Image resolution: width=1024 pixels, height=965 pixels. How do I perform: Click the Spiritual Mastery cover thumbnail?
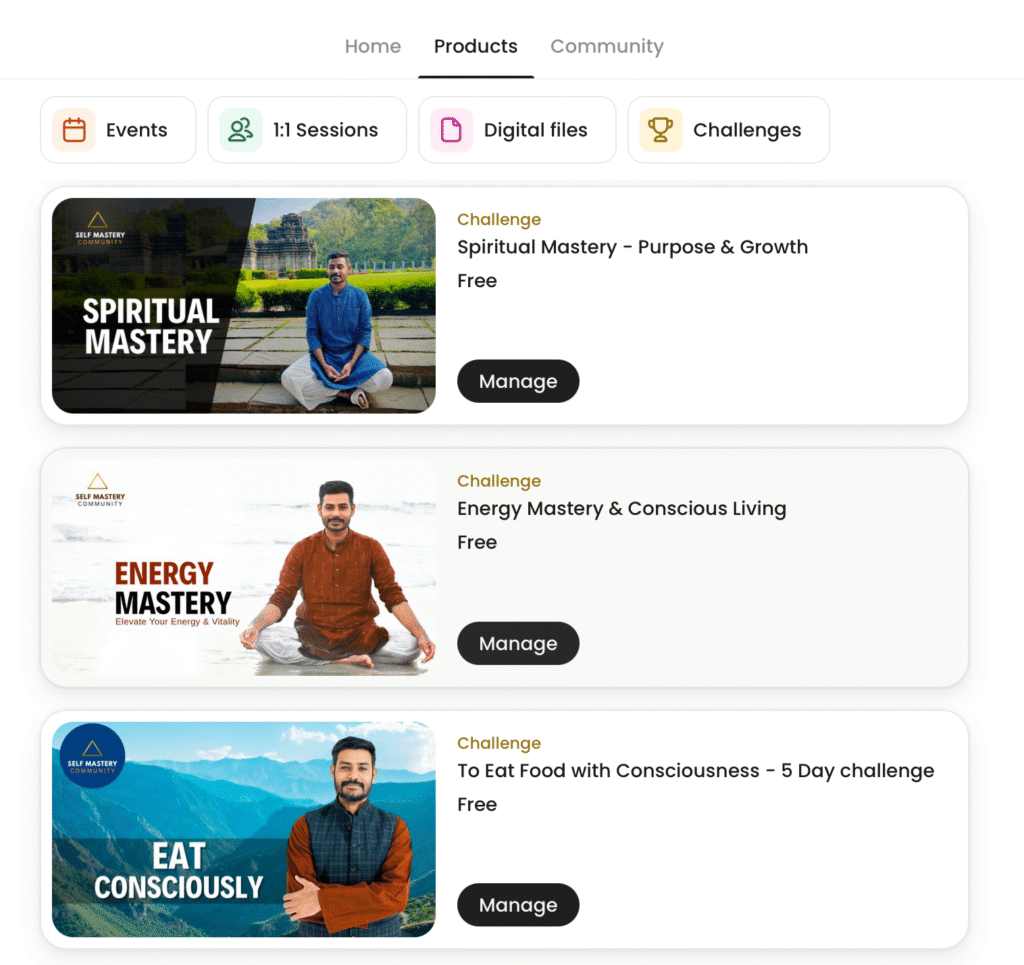click(244, 306)
